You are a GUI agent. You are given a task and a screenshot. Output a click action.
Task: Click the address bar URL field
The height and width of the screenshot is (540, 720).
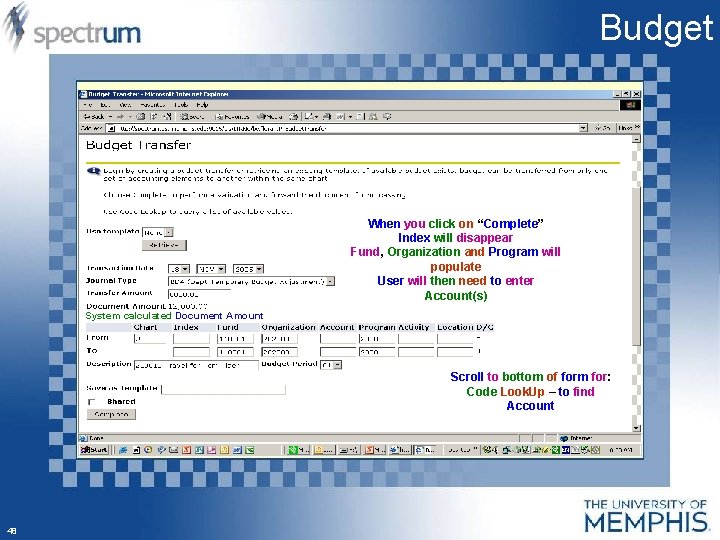click(347, 128)
